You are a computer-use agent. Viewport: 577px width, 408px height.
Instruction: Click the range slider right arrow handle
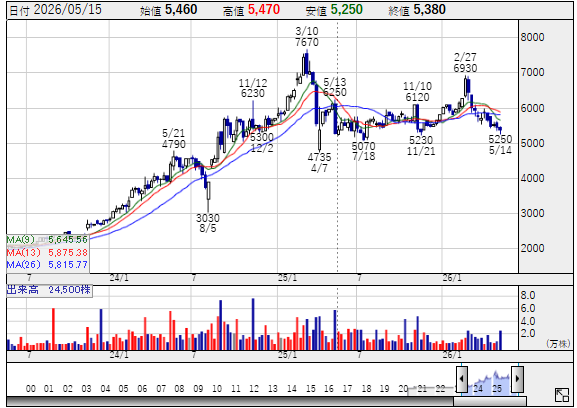517,379
